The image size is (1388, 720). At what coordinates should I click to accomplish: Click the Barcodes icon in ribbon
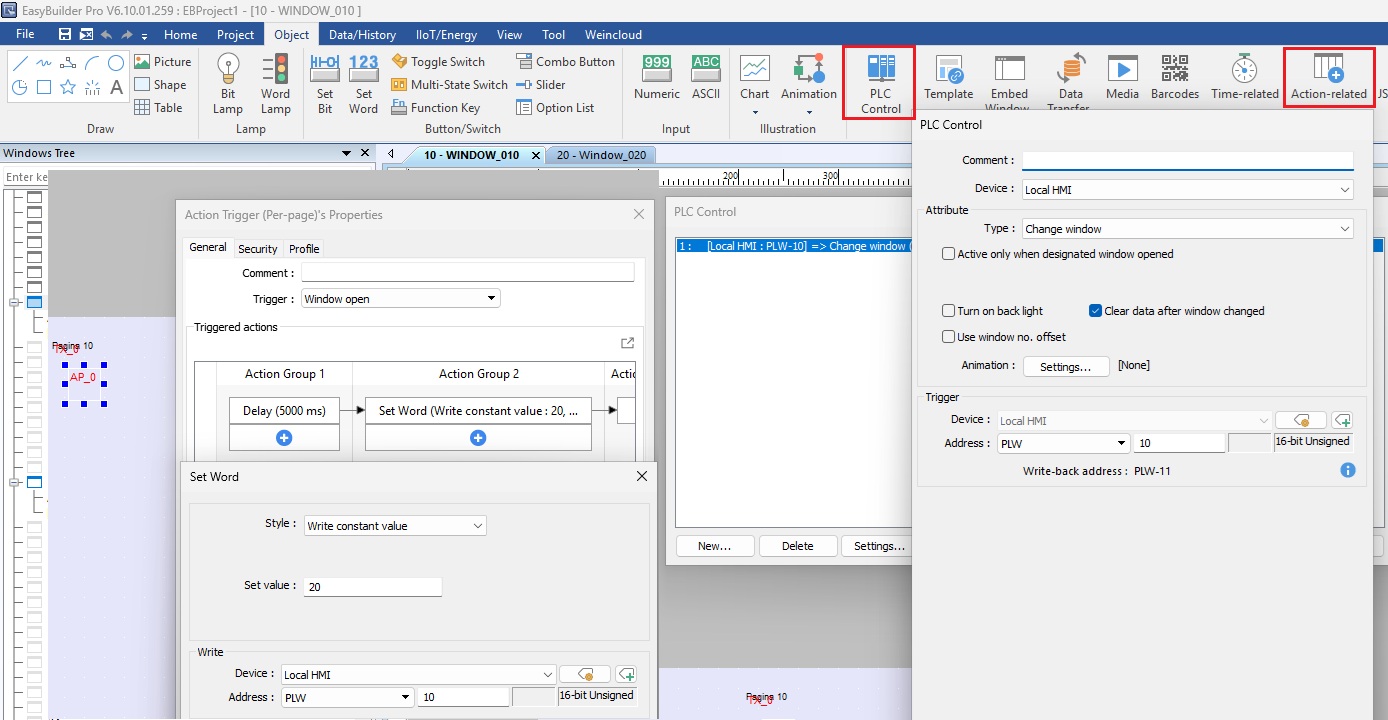click(1174, 77)
